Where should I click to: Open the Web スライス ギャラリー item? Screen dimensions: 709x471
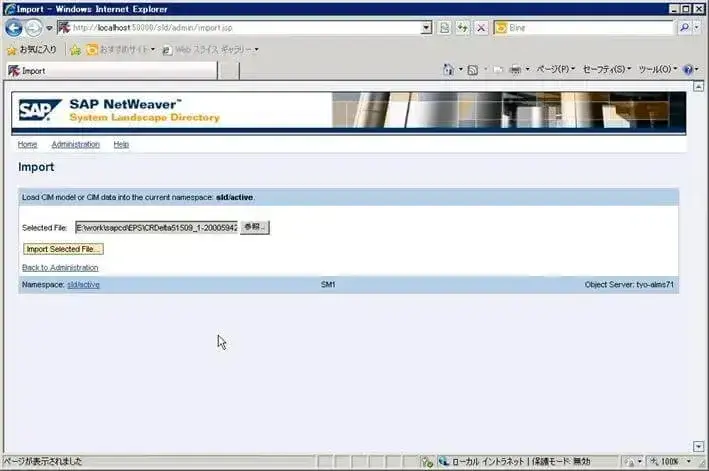point(210,50)
